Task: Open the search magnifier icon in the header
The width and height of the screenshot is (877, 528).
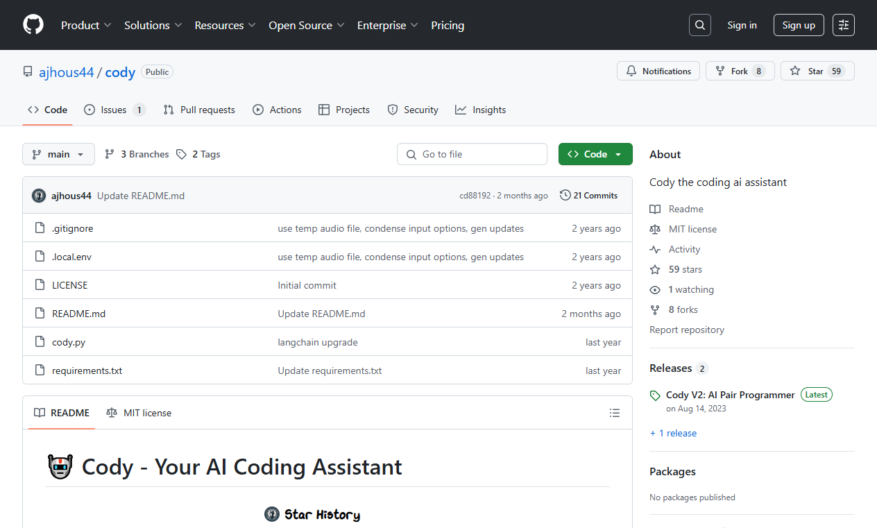Action: point(700,25)
